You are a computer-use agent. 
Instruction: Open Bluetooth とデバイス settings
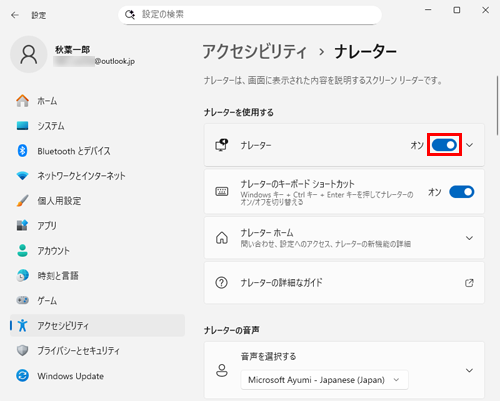[97, 151]
